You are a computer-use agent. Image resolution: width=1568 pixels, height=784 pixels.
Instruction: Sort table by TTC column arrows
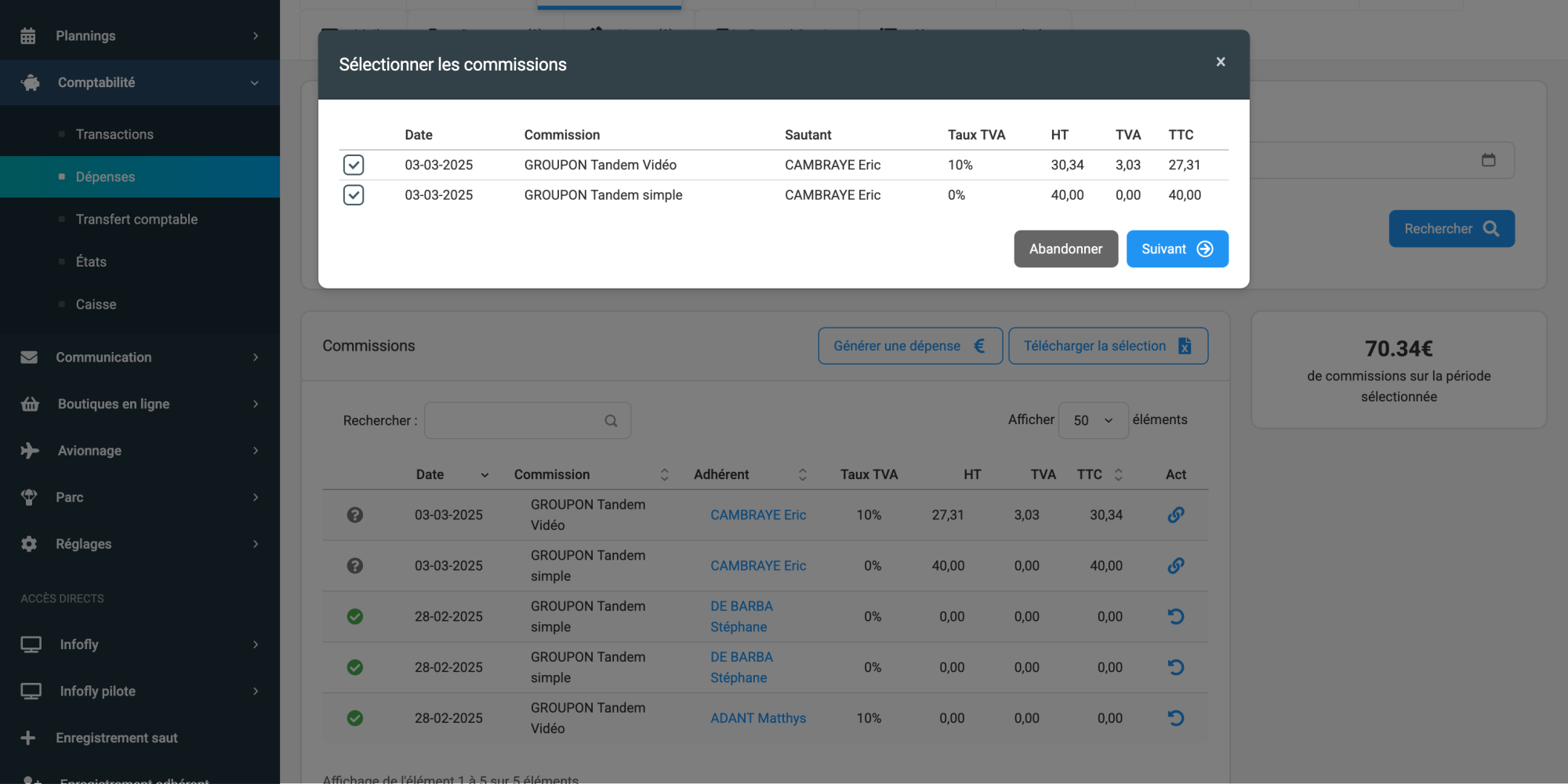pyautogui.click(x=1118, y=475)
